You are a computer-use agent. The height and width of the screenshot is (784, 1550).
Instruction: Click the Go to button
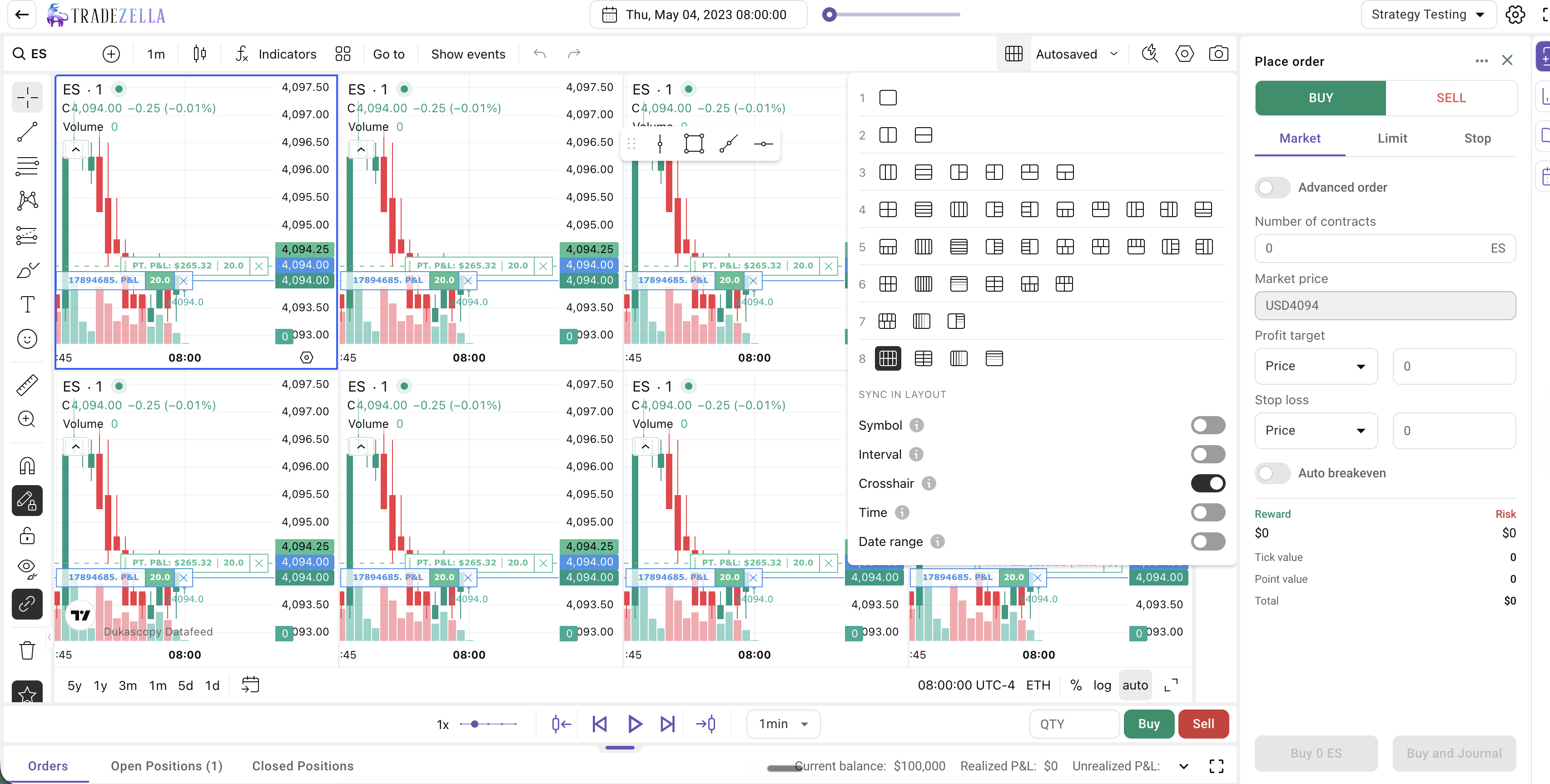pyautogui.click(x=389, y=54)
